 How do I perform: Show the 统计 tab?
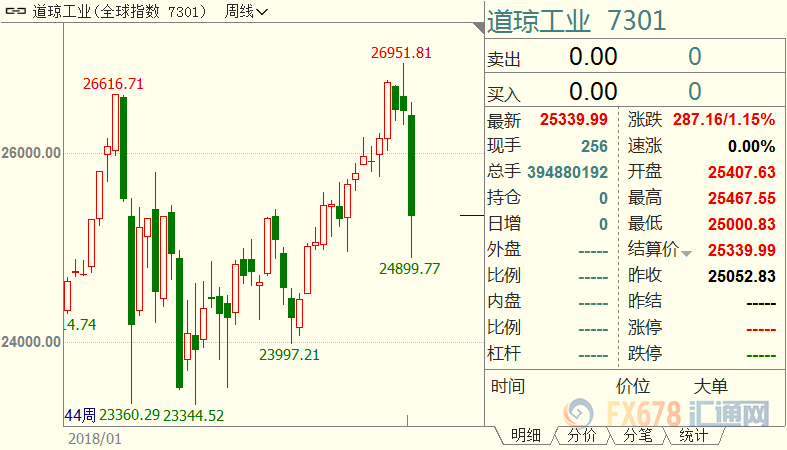click(x=693, y=436)
